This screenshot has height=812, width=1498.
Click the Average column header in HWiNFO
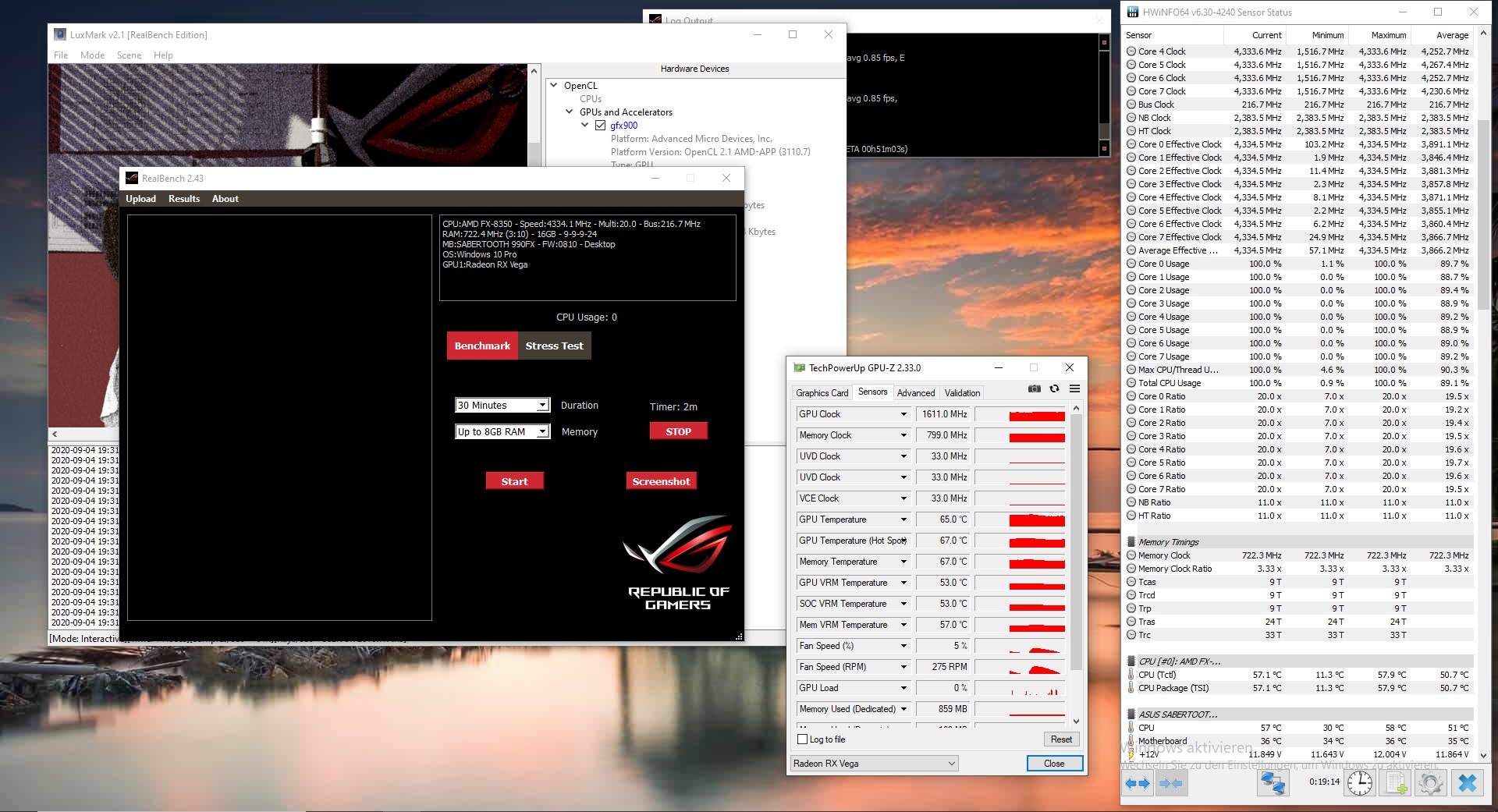click(x=1441, y=35)
